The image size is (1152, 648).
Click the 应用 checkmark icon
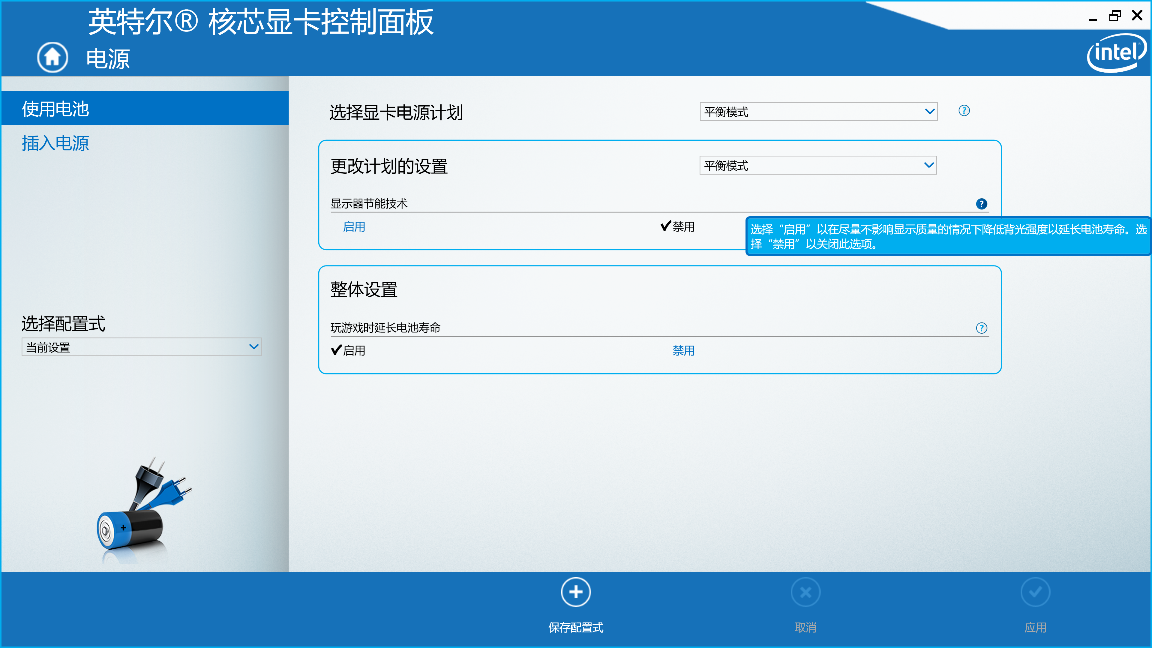coord(1035,592)
